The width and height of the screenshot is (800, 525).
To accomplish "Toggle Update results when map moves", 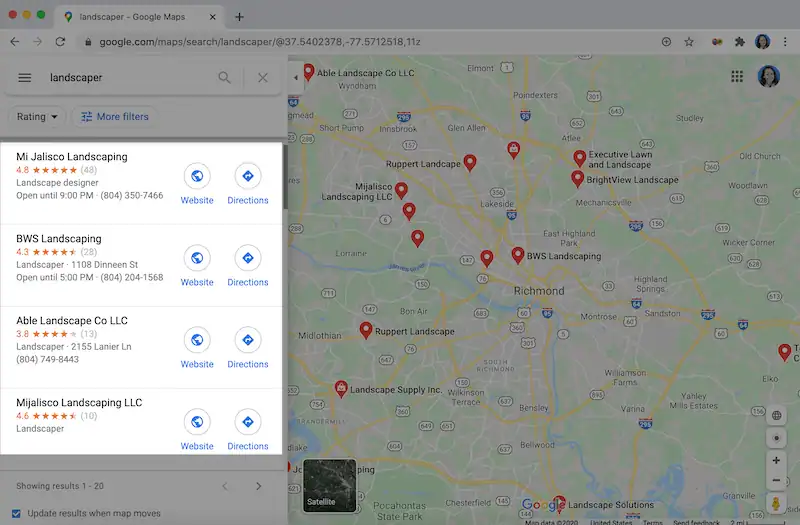I will click(x=17, y=513).
